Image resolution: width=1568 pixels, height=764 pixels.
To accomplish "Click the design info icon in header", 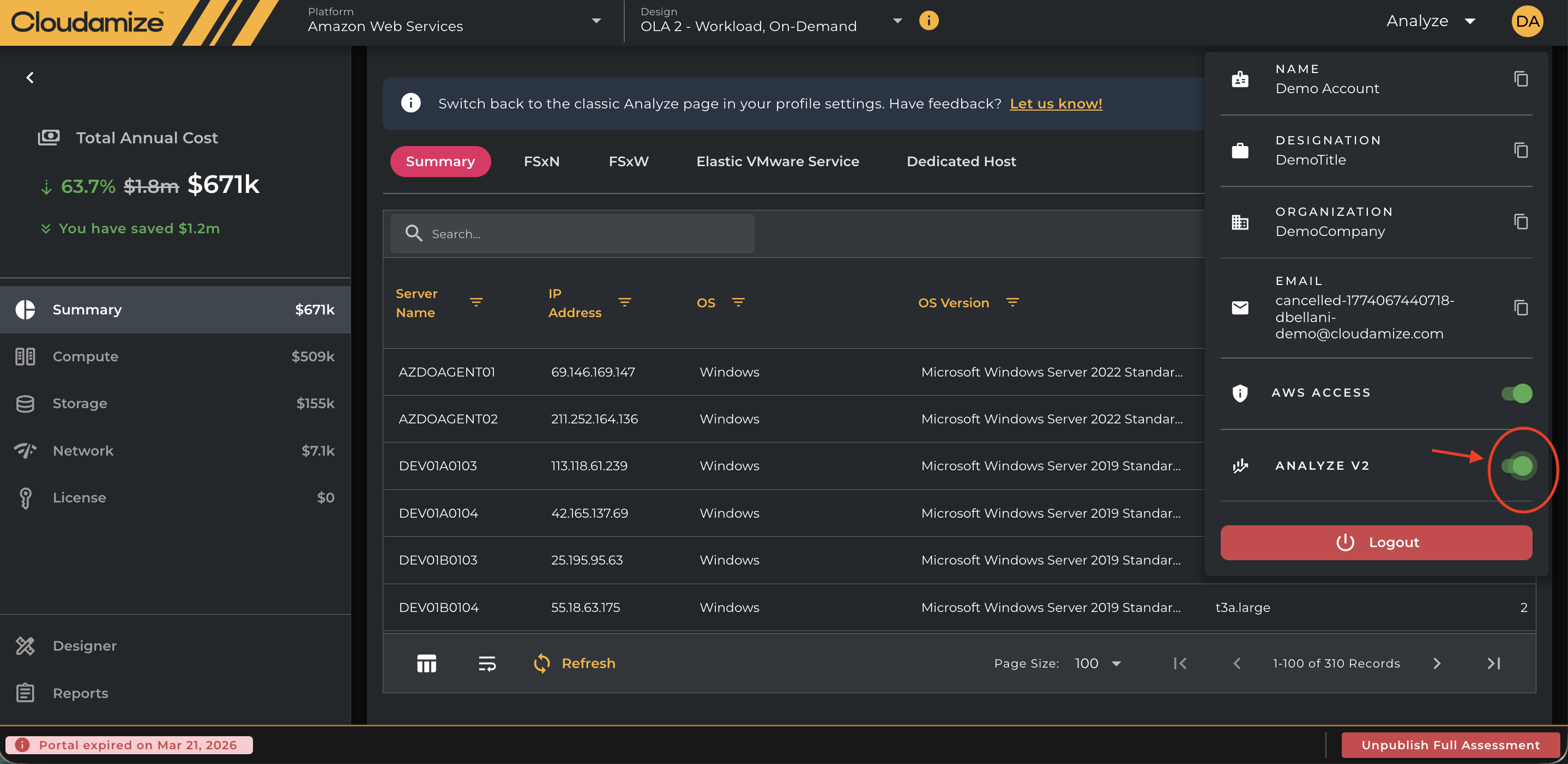I will click(928, 21).
